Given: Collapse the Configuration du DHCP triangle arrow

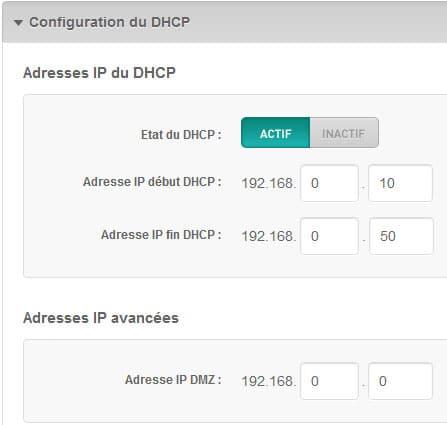Looking at the screenshot, I should (x=18, y=23).
